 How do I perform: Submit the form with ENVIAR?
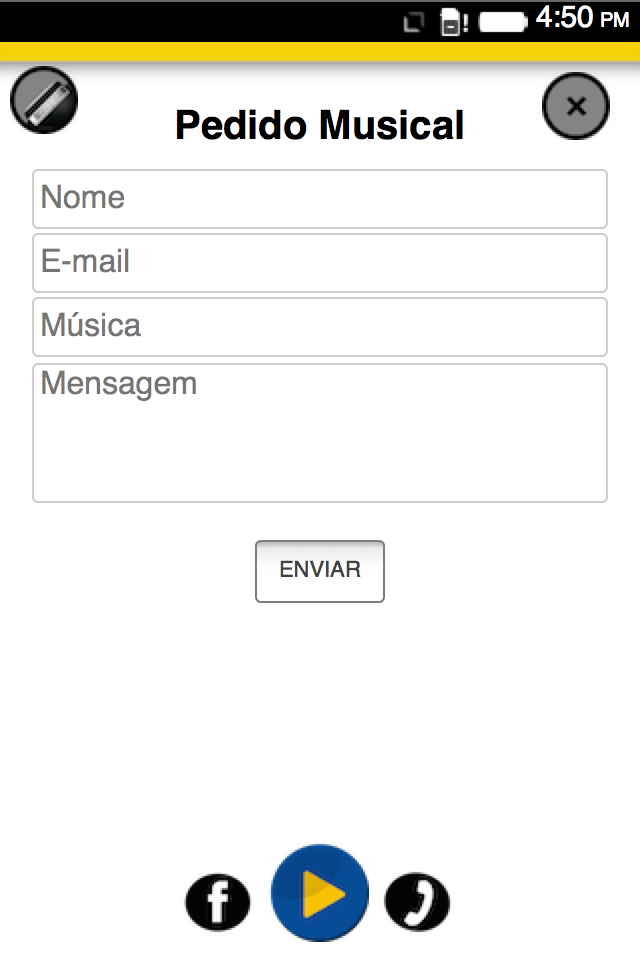320,571
